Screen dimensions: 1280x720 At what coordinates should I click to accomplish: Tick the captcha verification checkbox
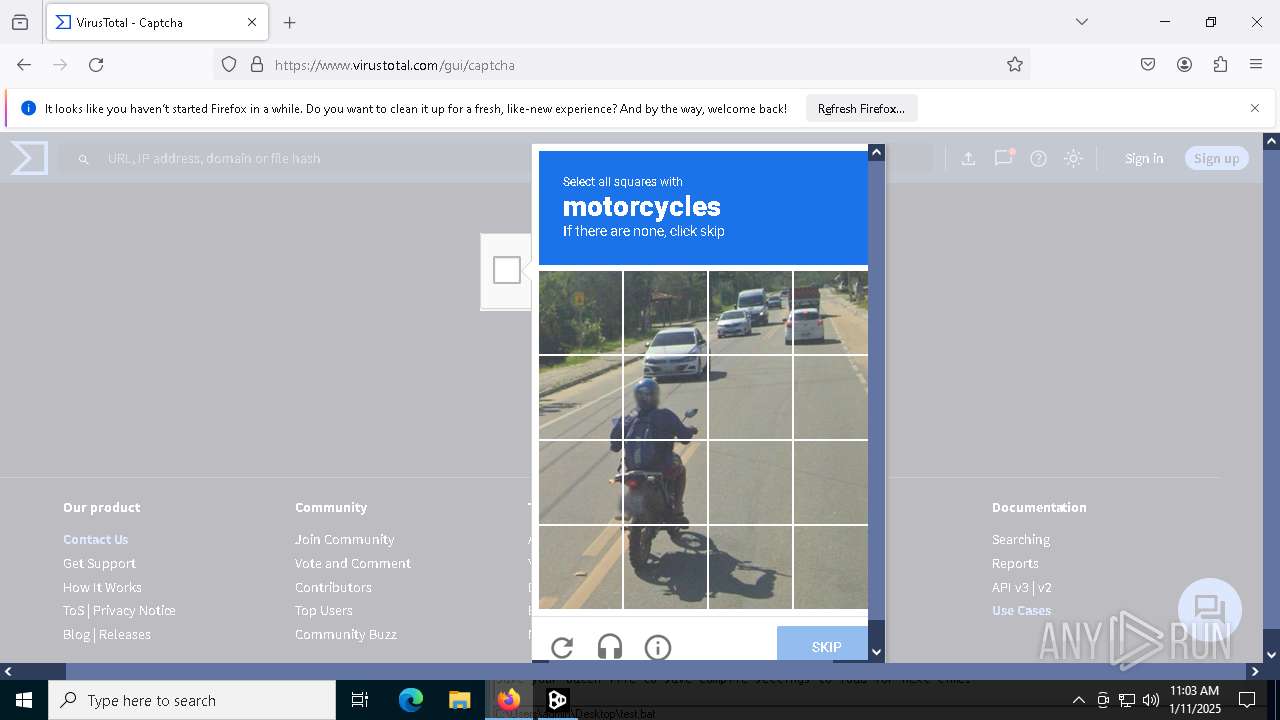click(507, 270)
